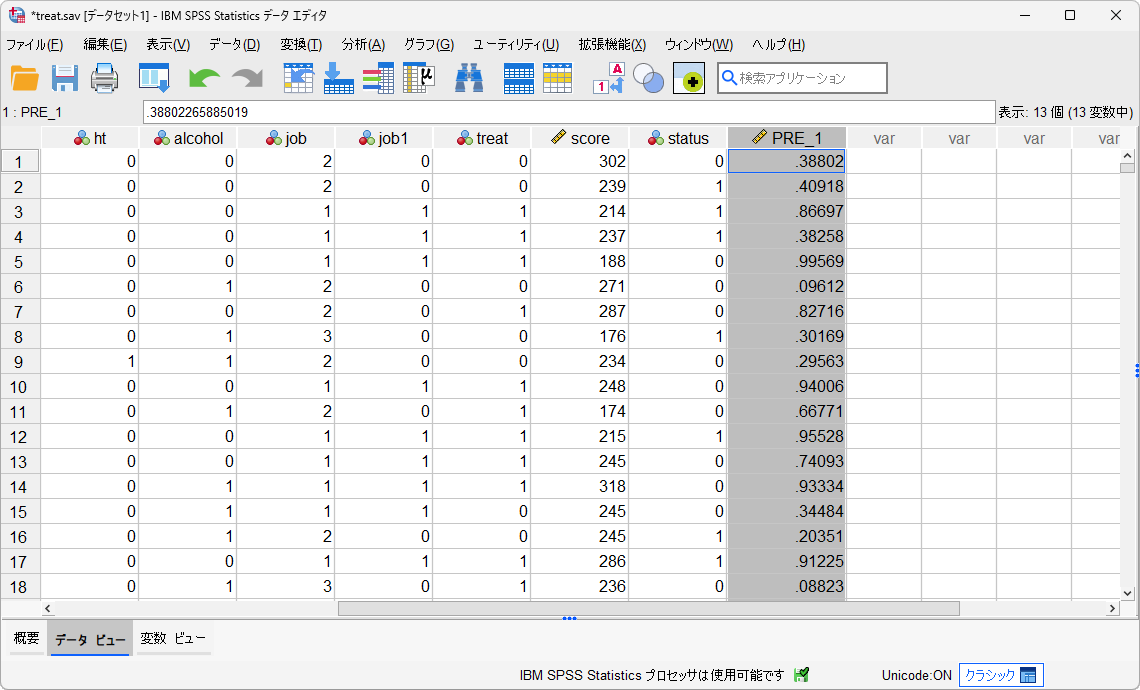Click the クラシック view button
1140x690 pixels.
1001,675
